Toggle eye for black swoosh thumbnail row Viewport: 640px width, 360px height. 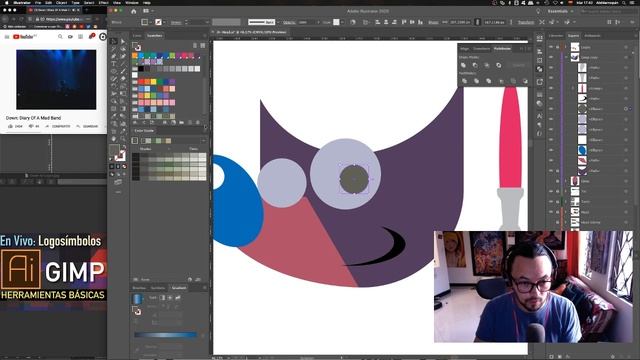tap(551, 98)
